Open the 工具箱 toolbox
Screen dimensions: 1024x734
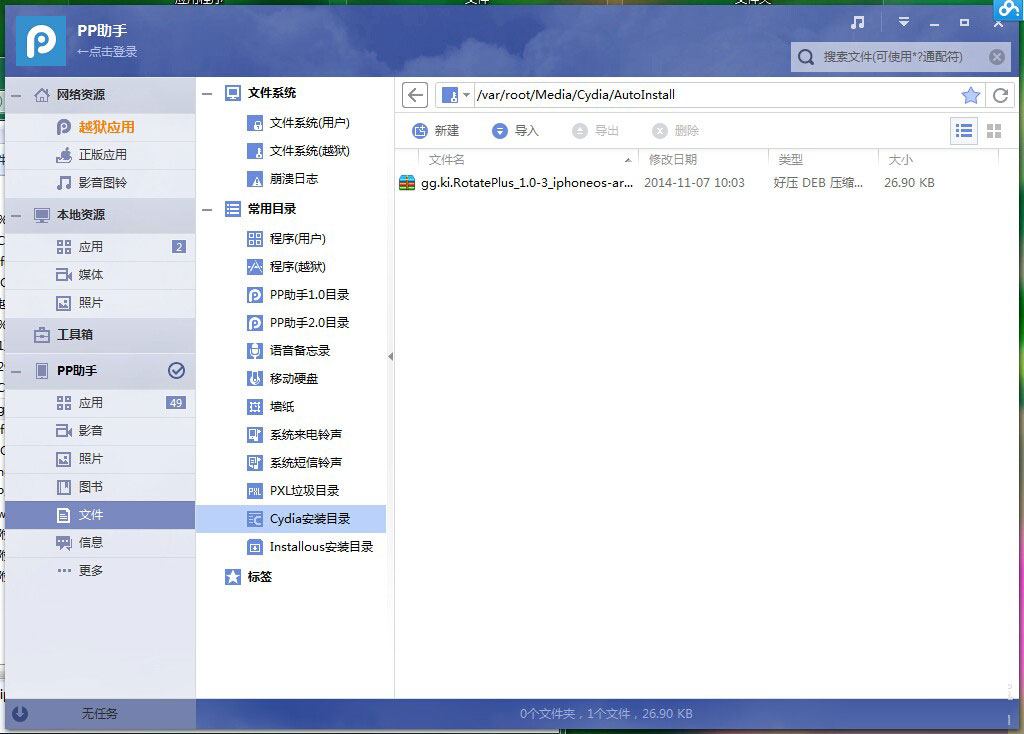point(100,335)
